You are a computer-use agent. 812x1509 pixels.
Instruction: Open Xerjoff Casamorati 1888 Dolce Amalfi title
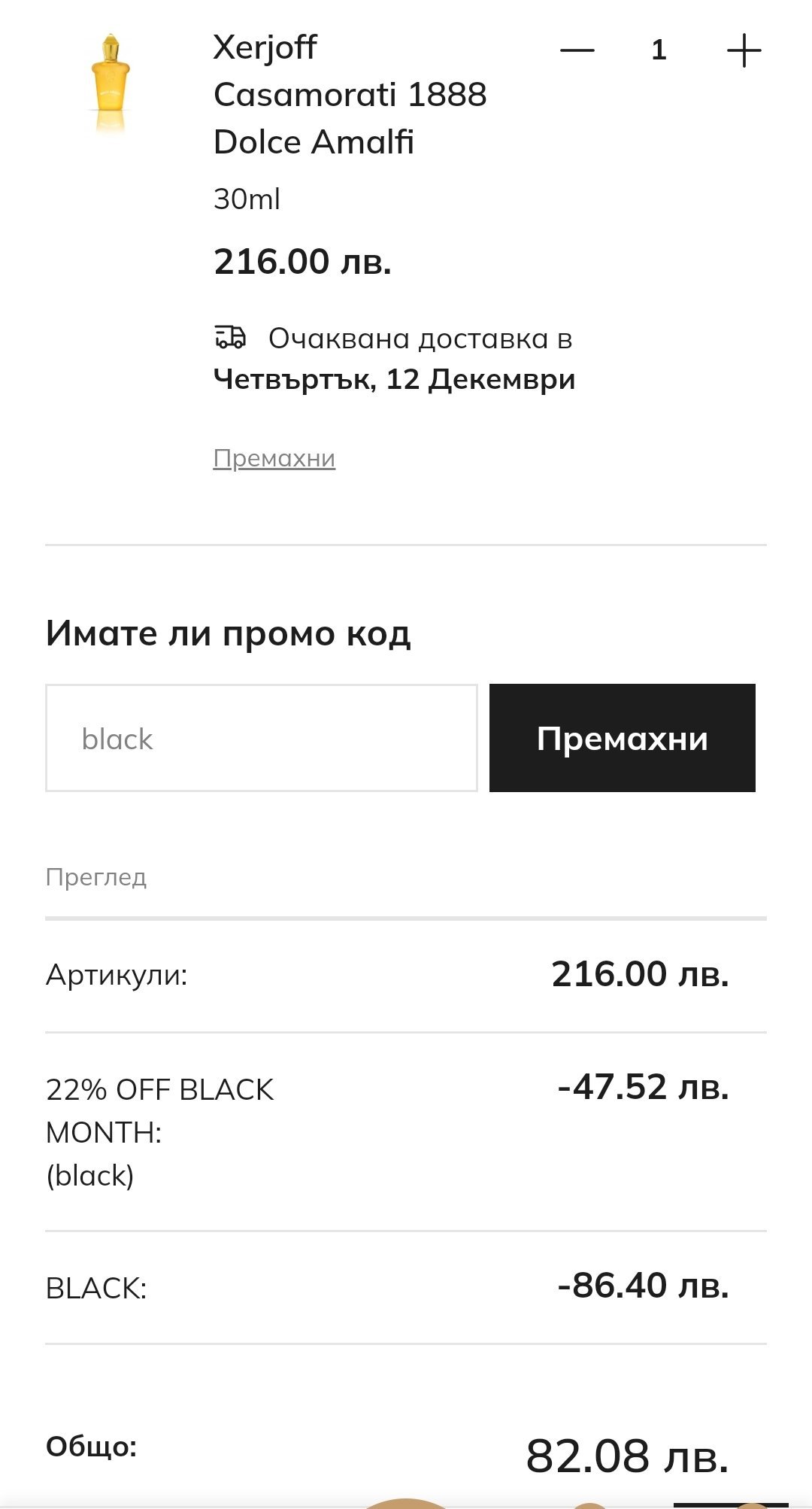(350, 95)
